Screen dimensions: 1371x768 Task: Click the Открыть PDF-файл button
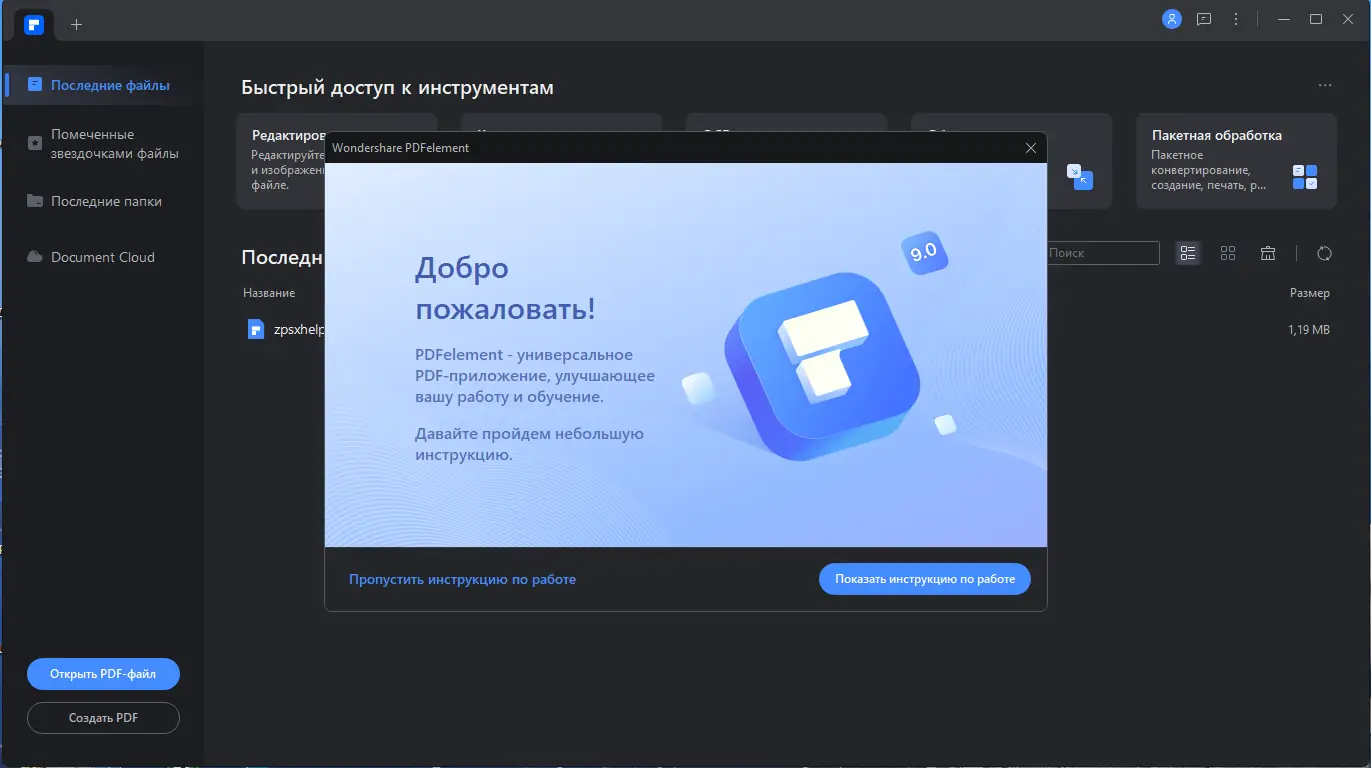pyautogui.click(x=102, y=673)
